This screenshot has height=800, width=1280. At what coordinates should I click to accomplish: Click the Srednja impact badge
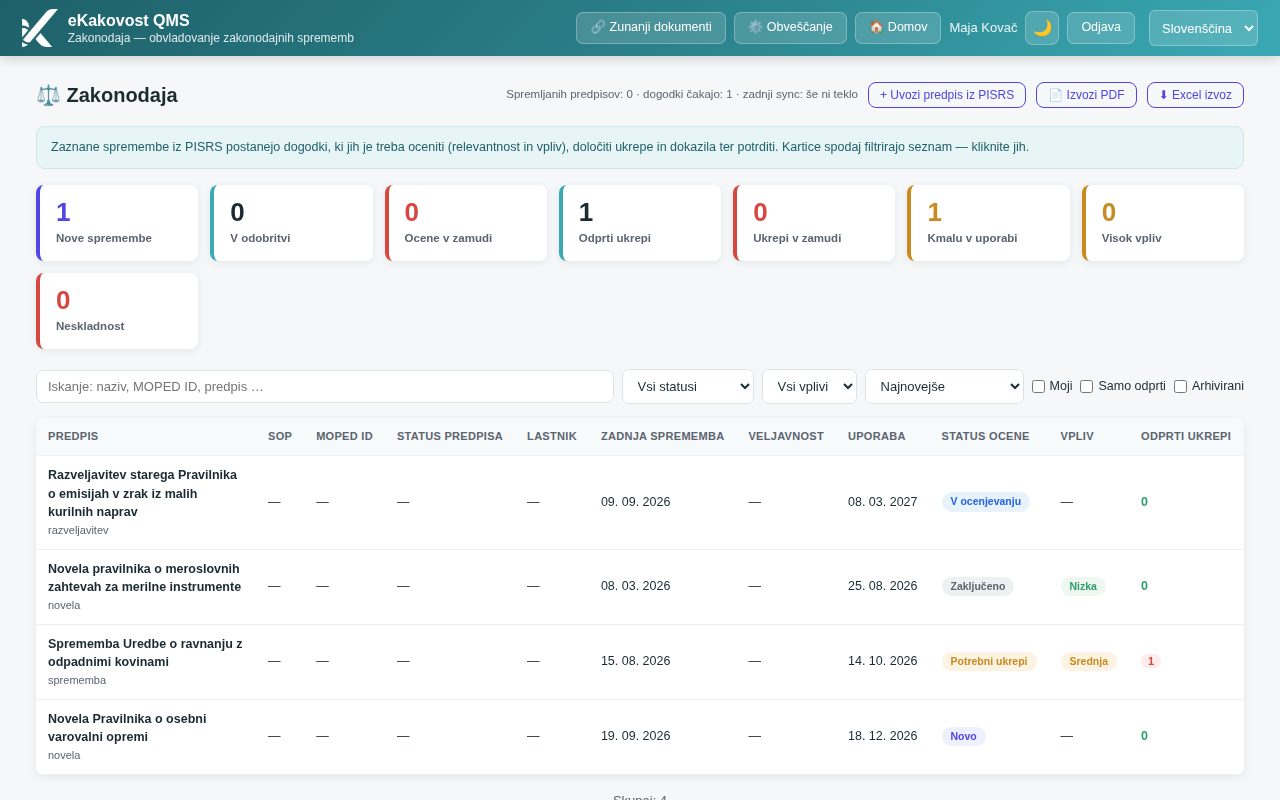click(1088, 661)
